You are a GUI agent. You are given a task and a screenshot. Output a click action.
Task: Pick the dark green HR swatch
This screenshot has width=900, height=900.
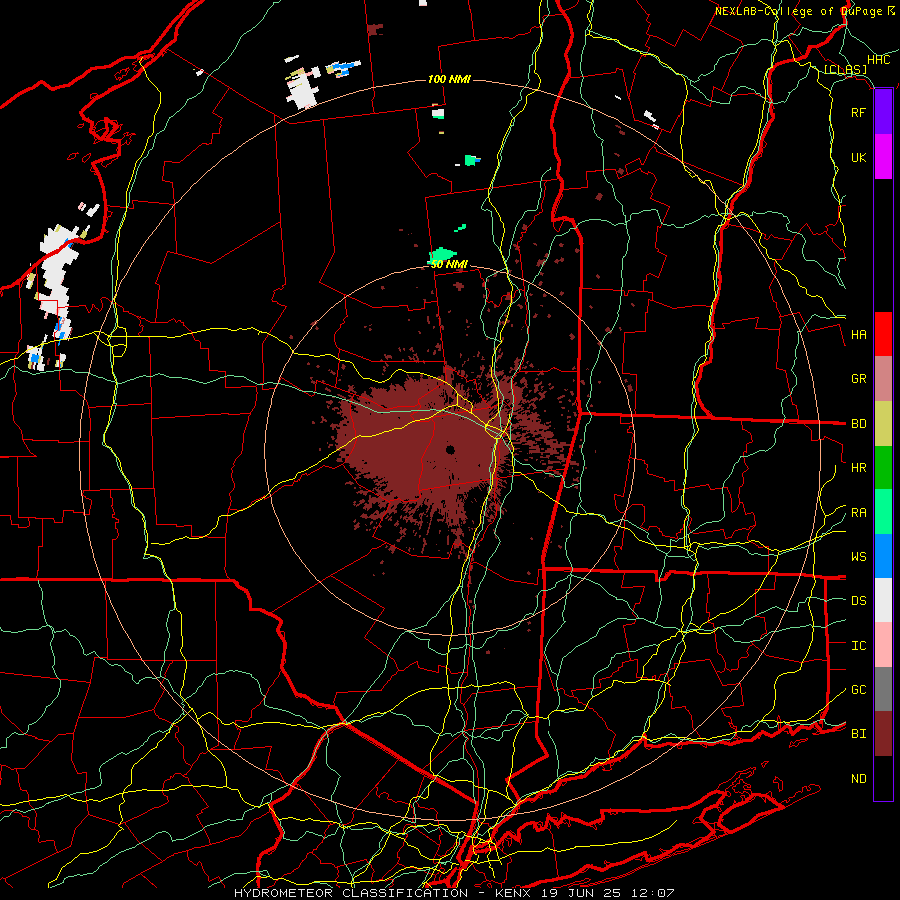[x=883, y=468]
